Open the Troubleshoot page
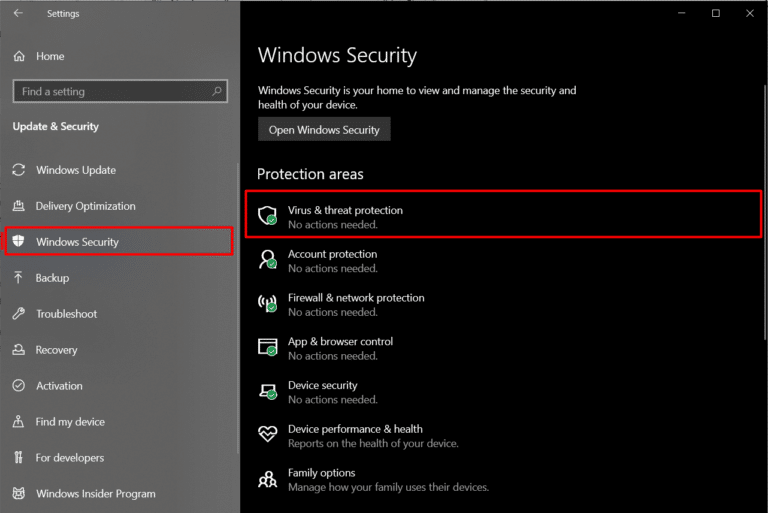This screenshot has height=513, width=768. tap(66, 314)
